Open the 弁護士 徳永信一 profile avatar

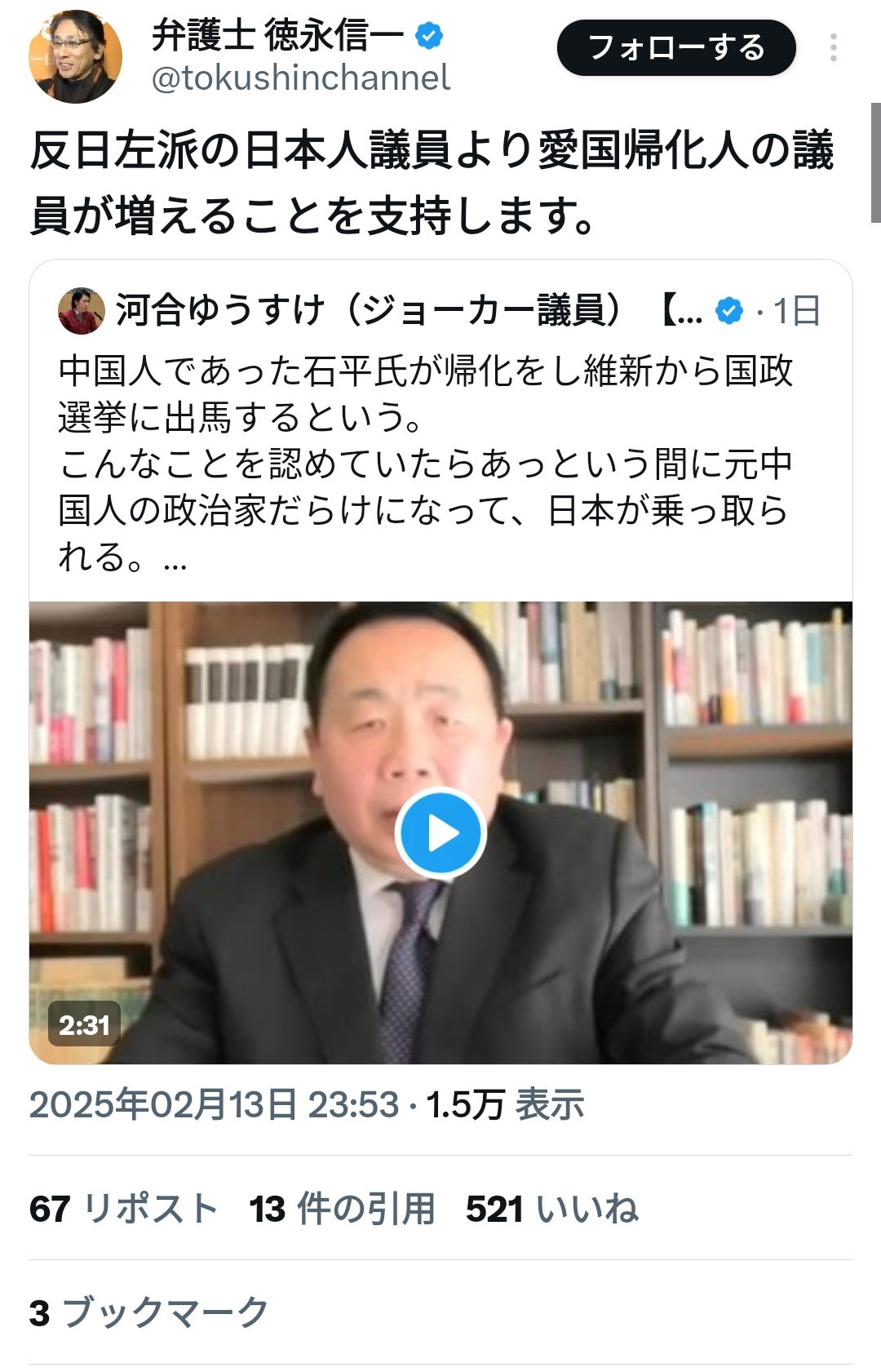75,57
